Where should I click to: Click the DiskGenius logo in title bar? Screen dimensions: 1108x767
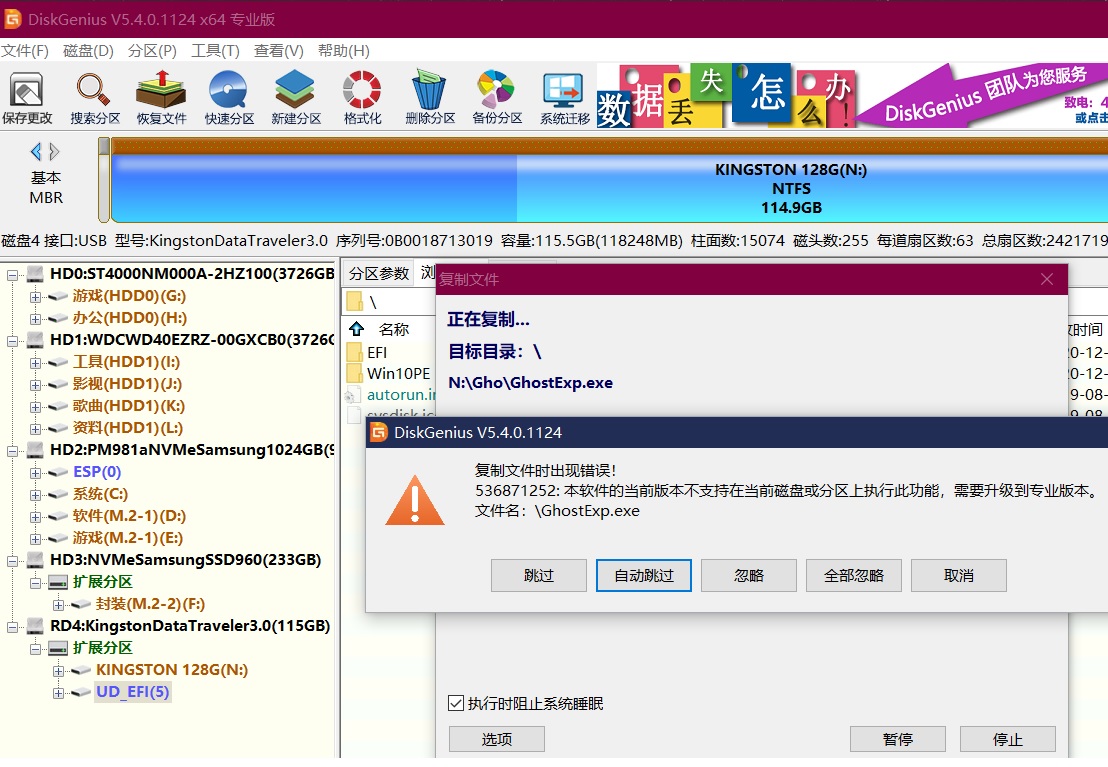[13, 19]
